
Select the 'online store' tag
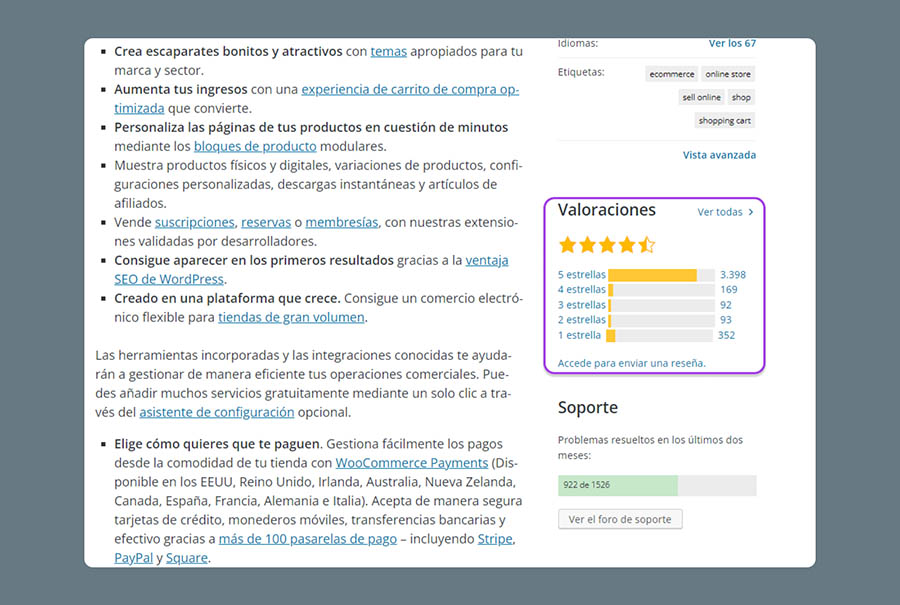click(x=728, y=74)
